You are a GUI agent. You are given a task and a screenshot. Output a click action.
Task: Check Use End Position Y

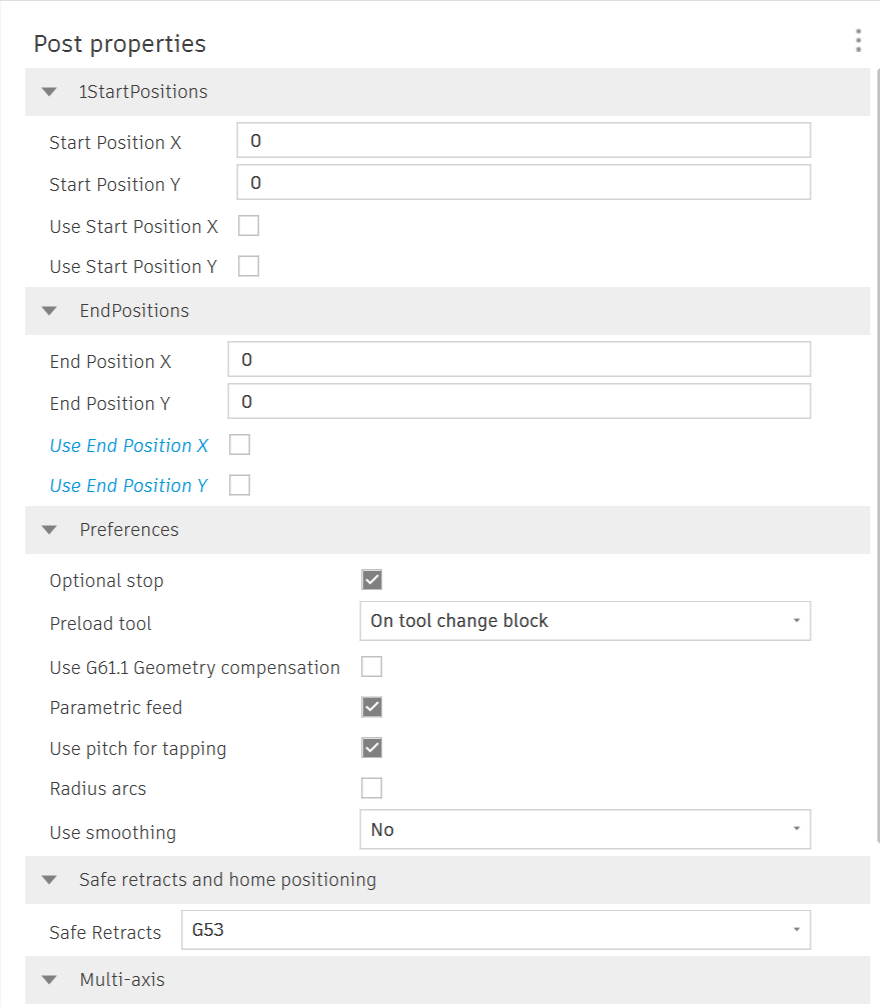coord(239,484)
